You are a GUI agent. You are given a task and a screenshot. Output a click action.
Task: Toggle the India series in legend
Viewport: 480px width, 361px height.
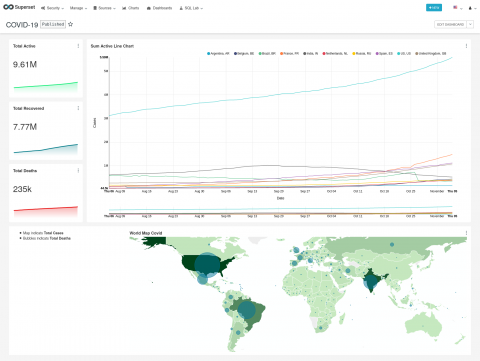[x=310, y=53]
